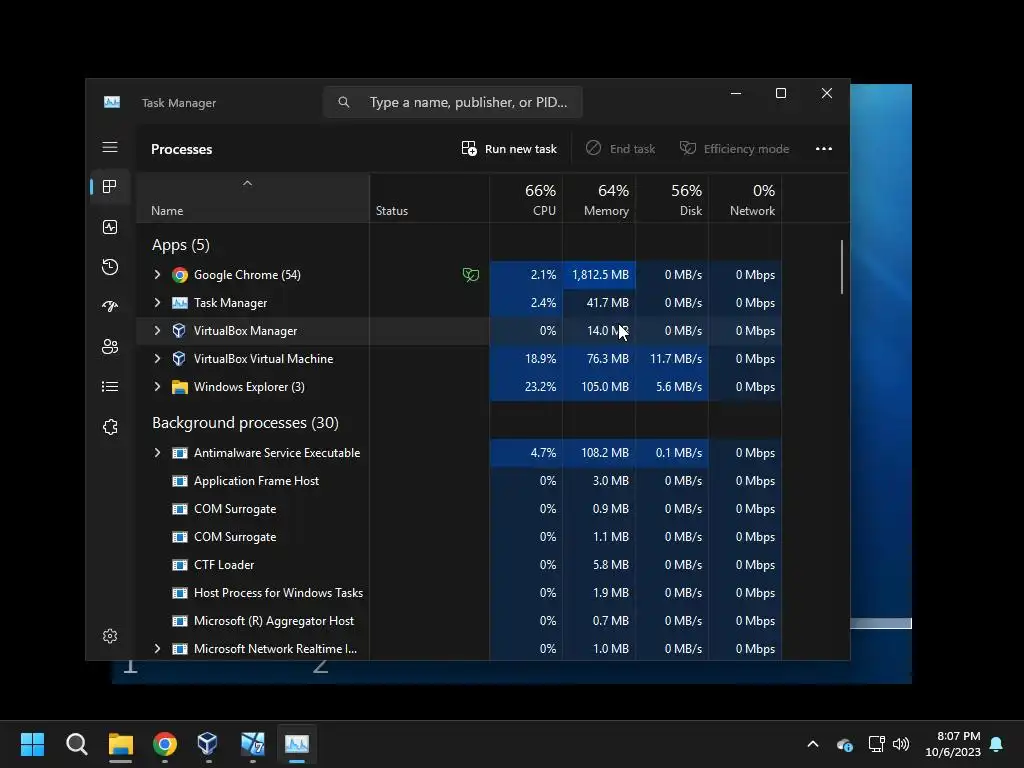
Task: Open Google Chrome from the taskbar
Action: pos(165,744)
